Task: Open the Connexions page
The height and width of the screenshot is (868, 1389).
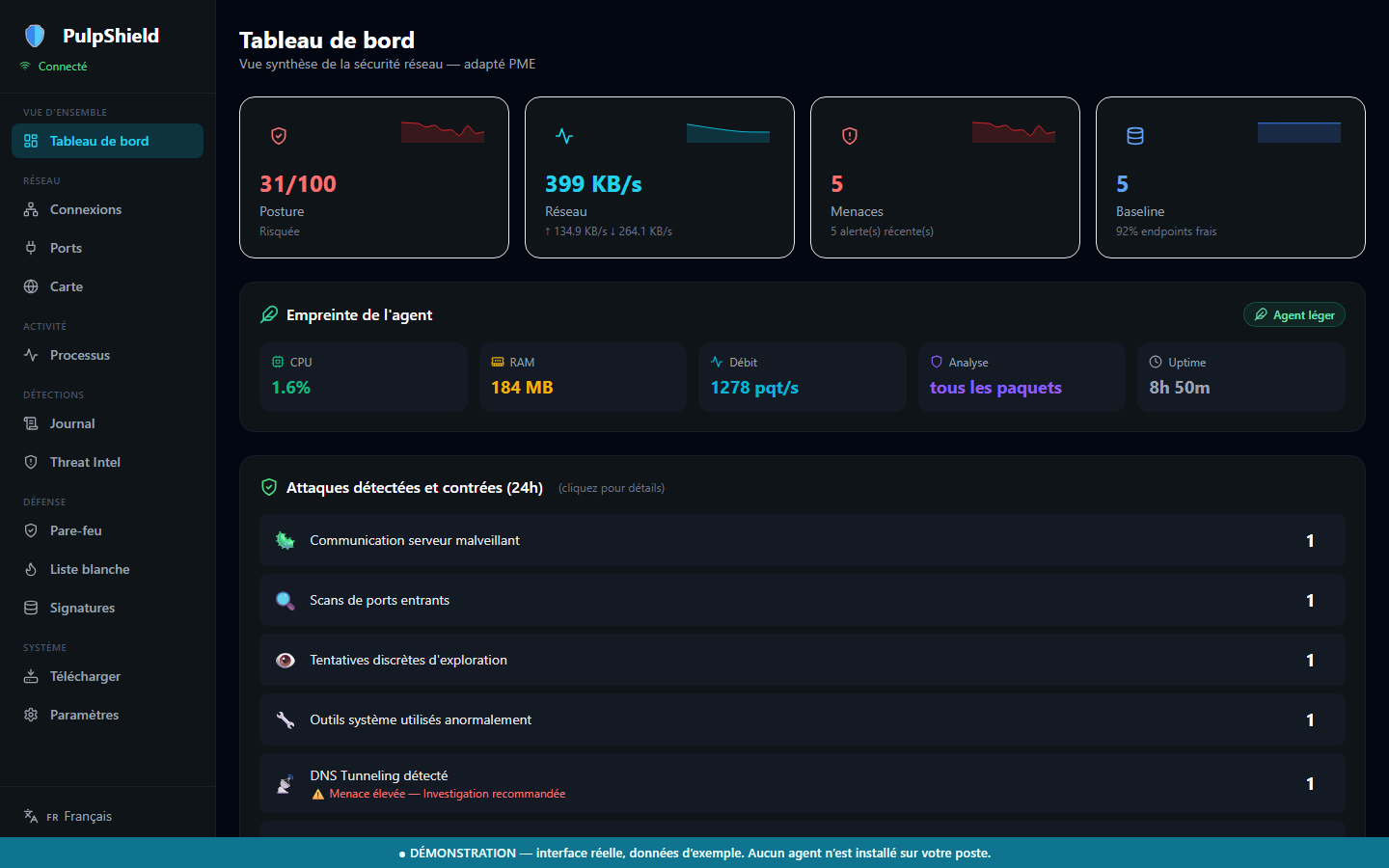Action: (107, 209)
